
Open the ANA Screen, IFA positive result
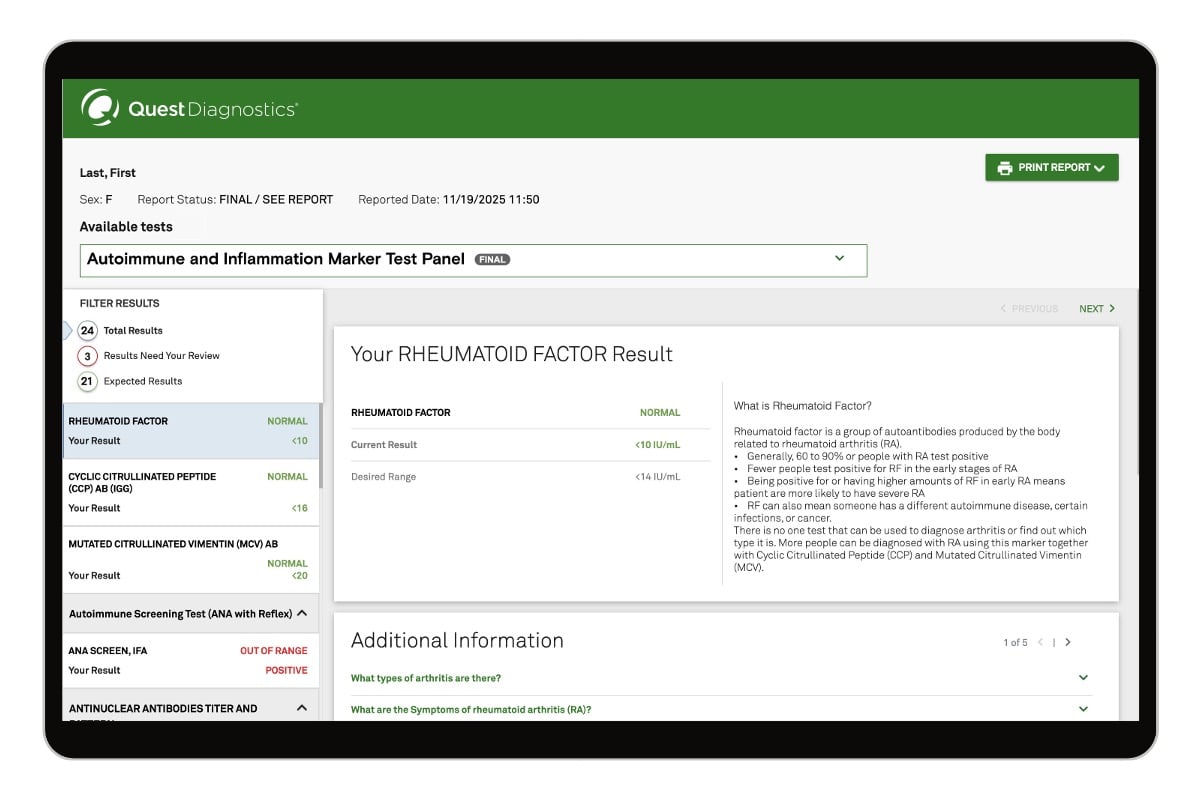[x=188, y=660]
